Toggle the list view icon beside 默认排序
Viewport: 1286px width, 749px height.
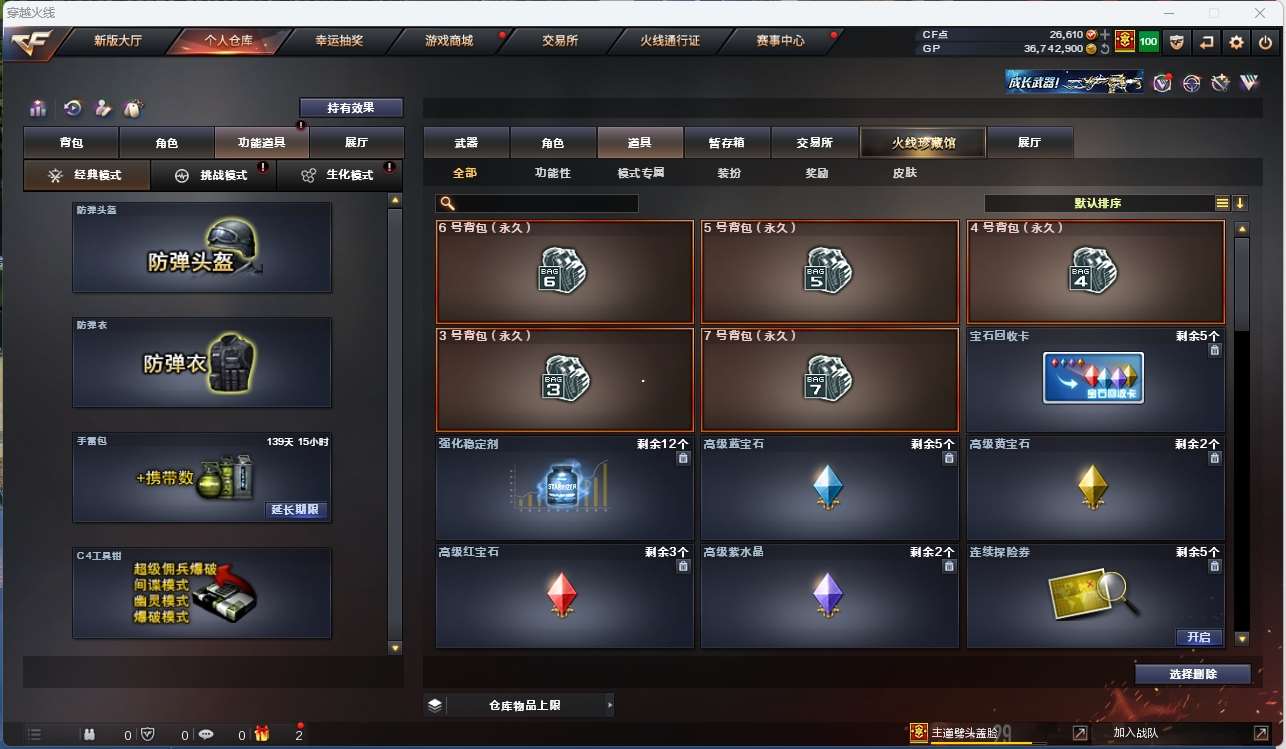(1222, 203)
